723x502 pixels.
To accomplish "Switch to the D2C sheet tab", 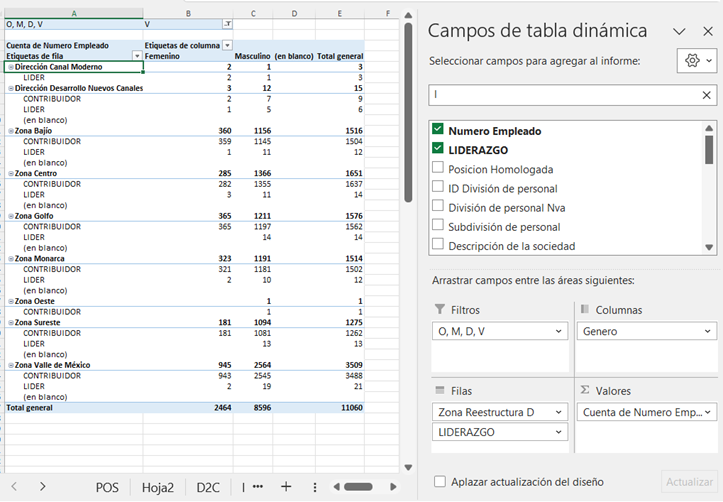I will 208,487.
